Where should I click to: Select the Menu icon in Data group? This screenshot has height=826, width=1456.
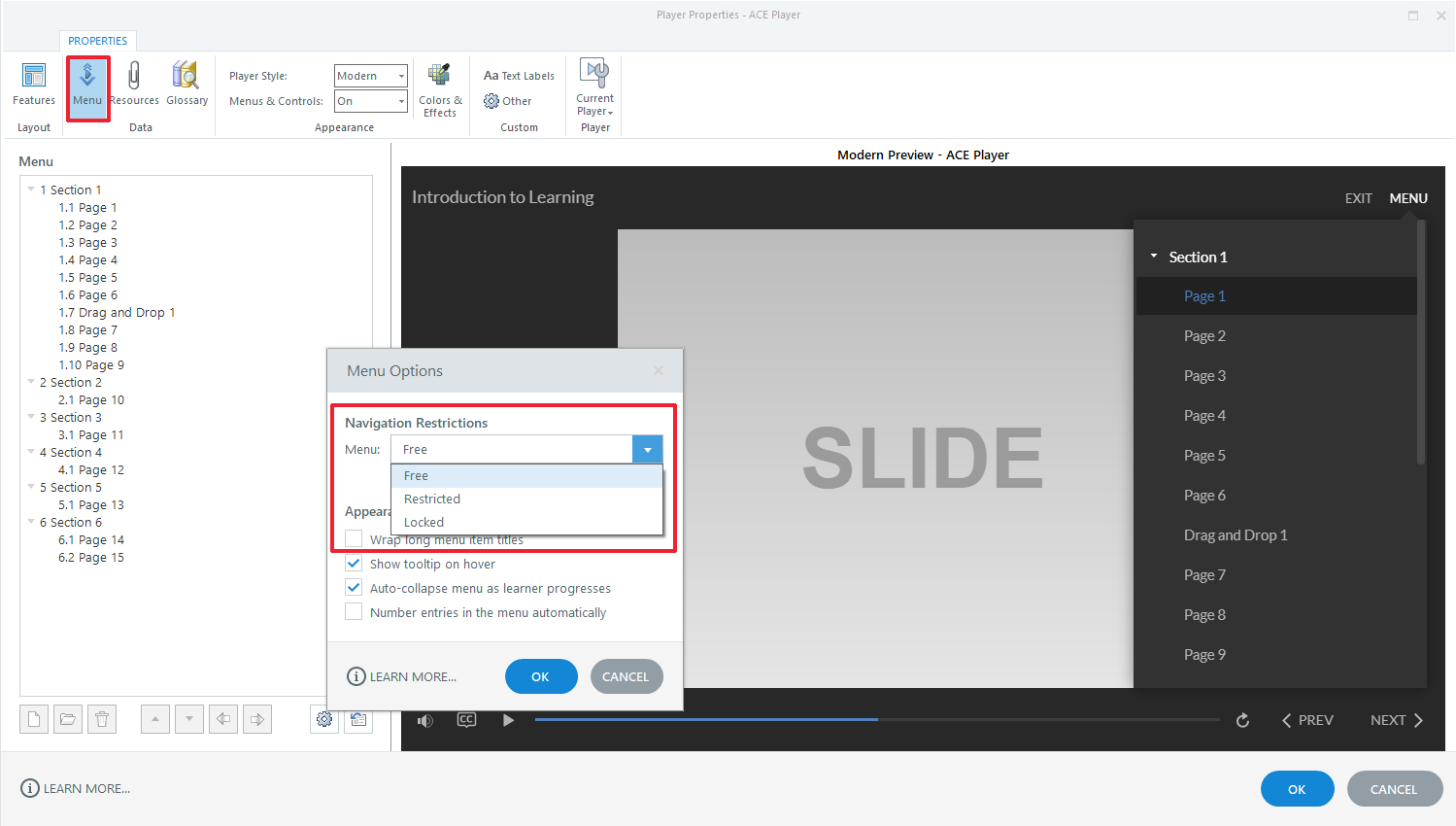(x=87, y=86)
